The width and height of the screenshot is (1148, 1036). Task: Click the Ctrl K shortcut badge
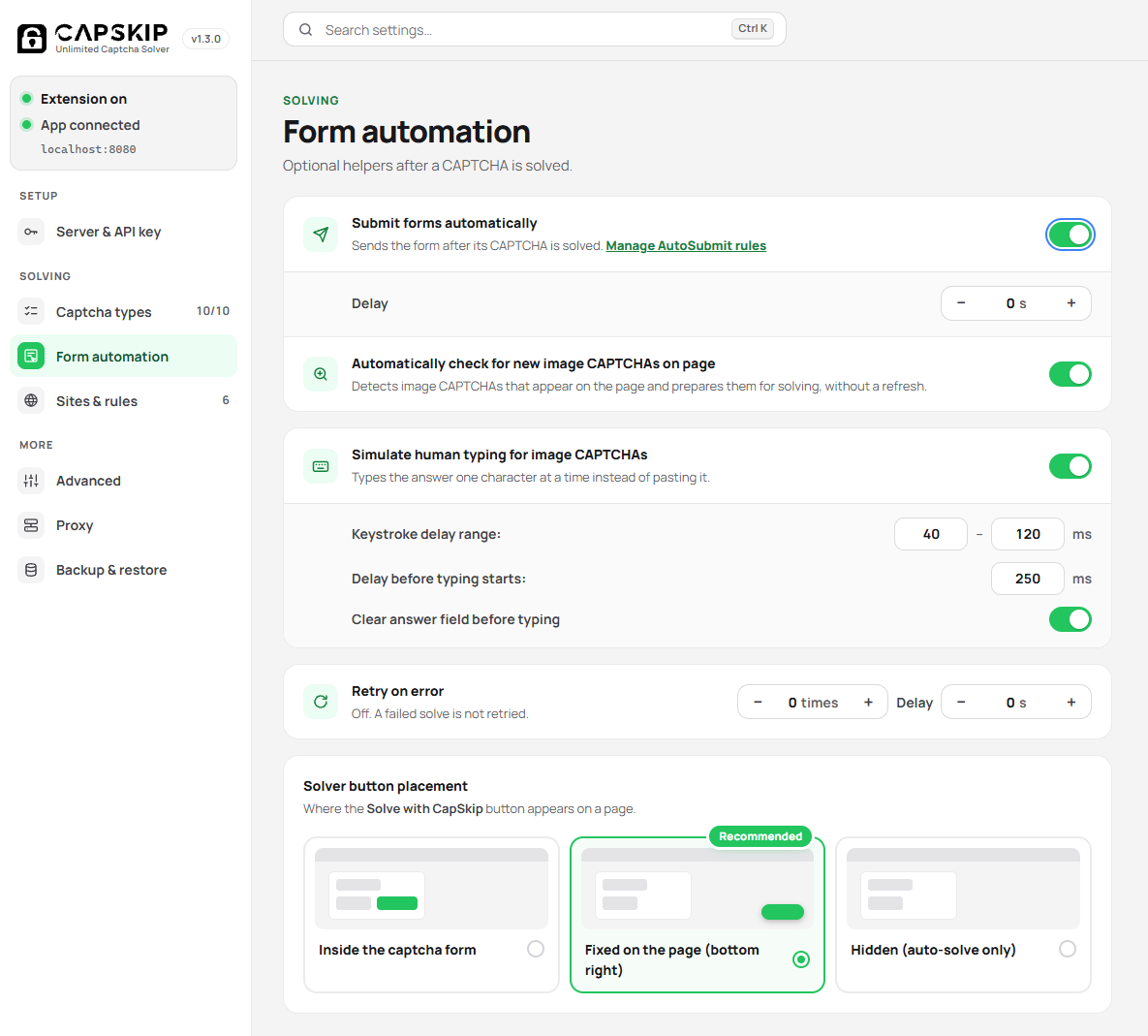pos(752,28)
